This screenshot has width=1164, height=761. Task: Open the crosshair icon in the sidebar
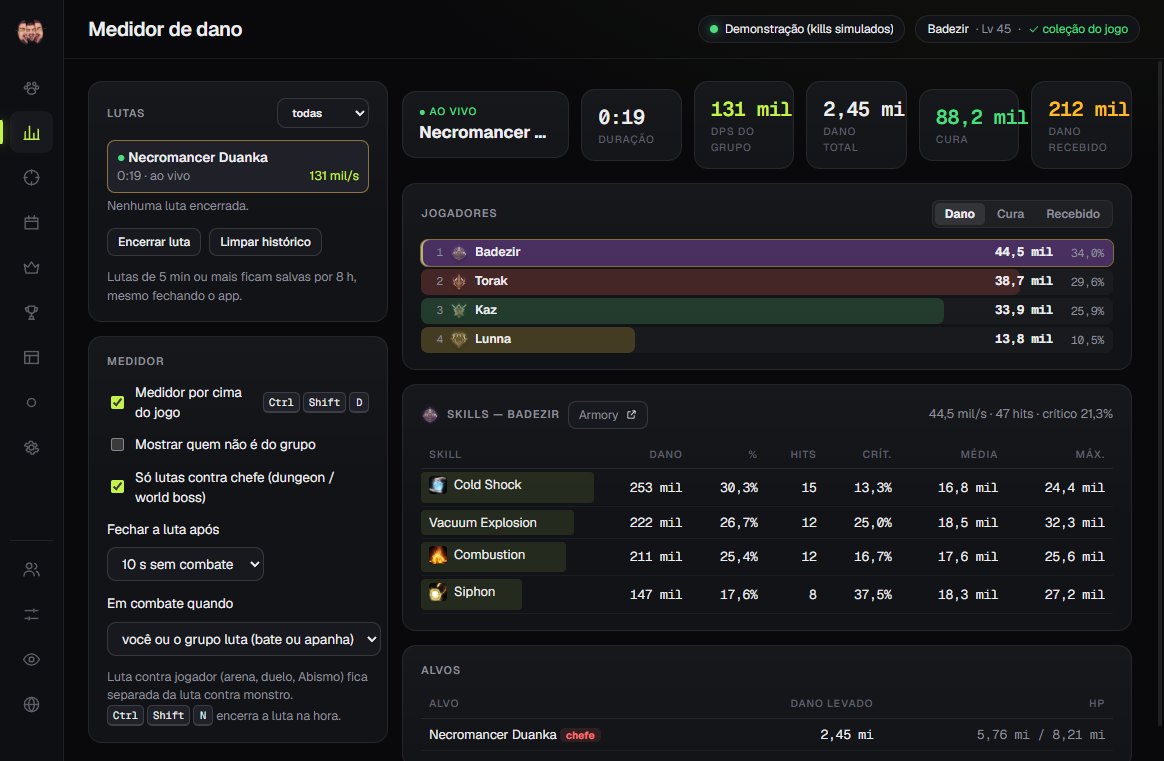(x=31, y=177)
